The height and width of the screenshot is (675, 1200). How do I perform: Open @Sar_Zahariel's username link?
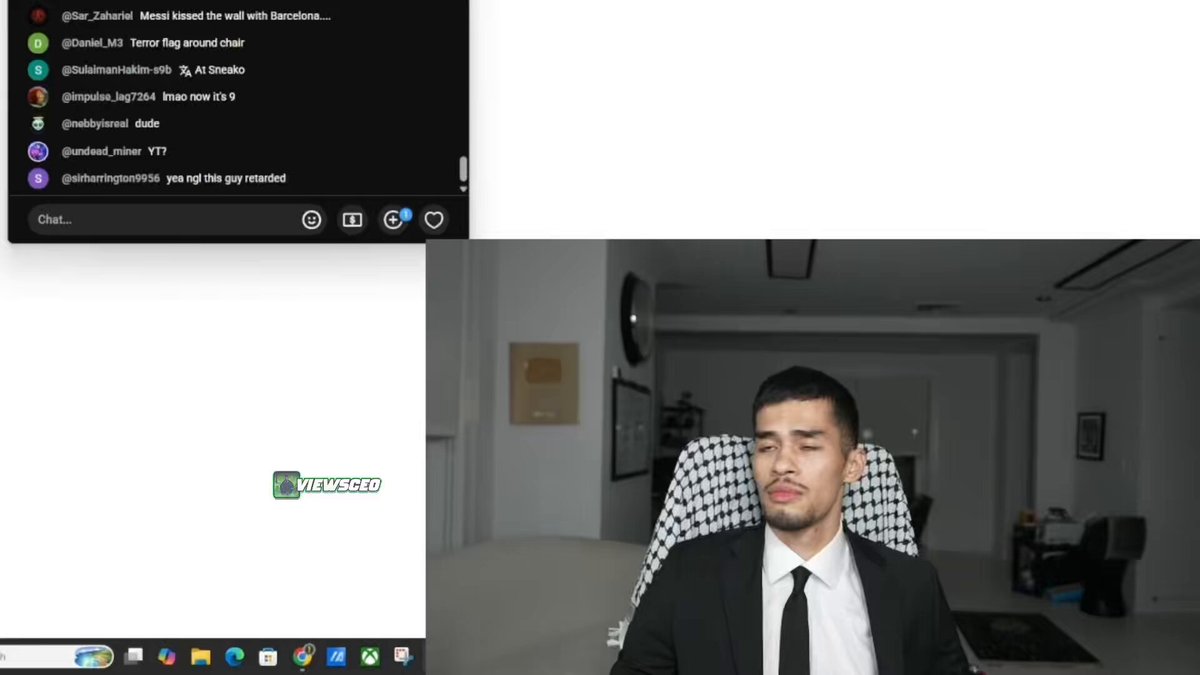(x=97, y=16)
